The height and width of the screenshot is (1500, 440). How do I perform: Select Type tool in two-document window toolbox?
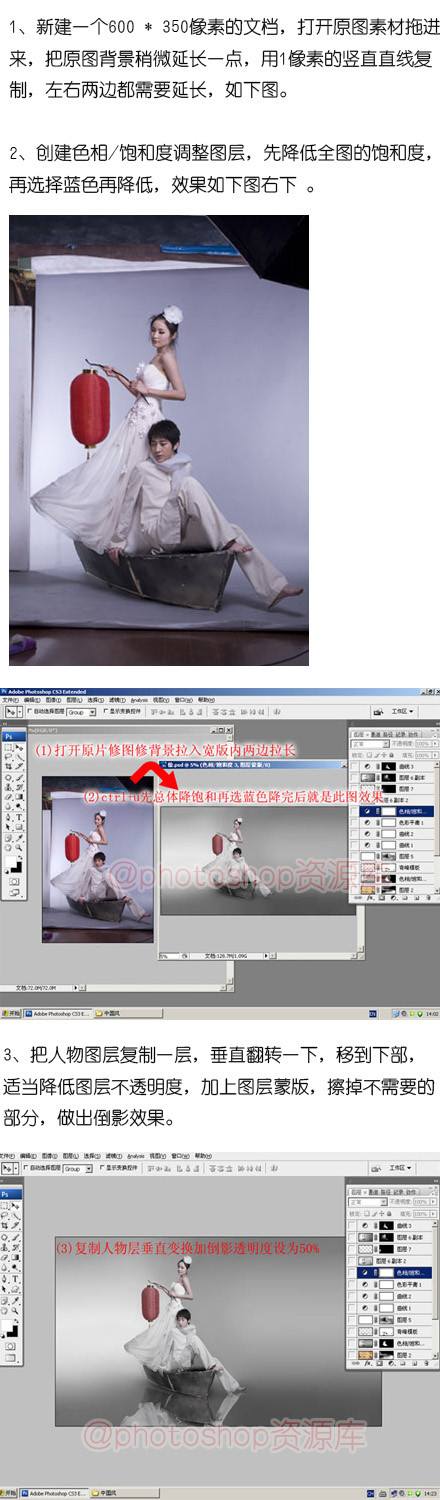tap(19, 817)
